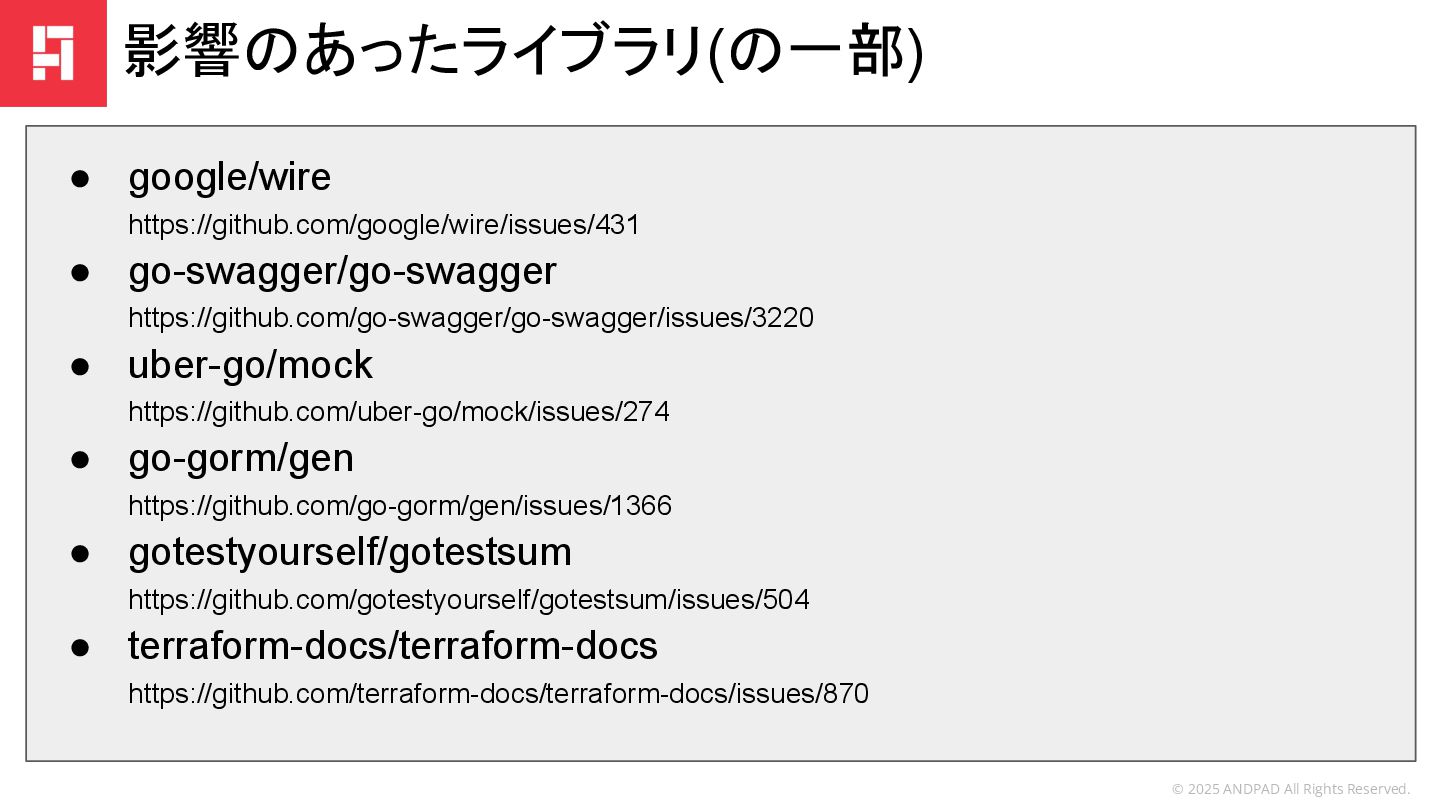Viewport: 1440px width, 810px height.
Task: Click the google/wire heading text
Action: point(229,178)
